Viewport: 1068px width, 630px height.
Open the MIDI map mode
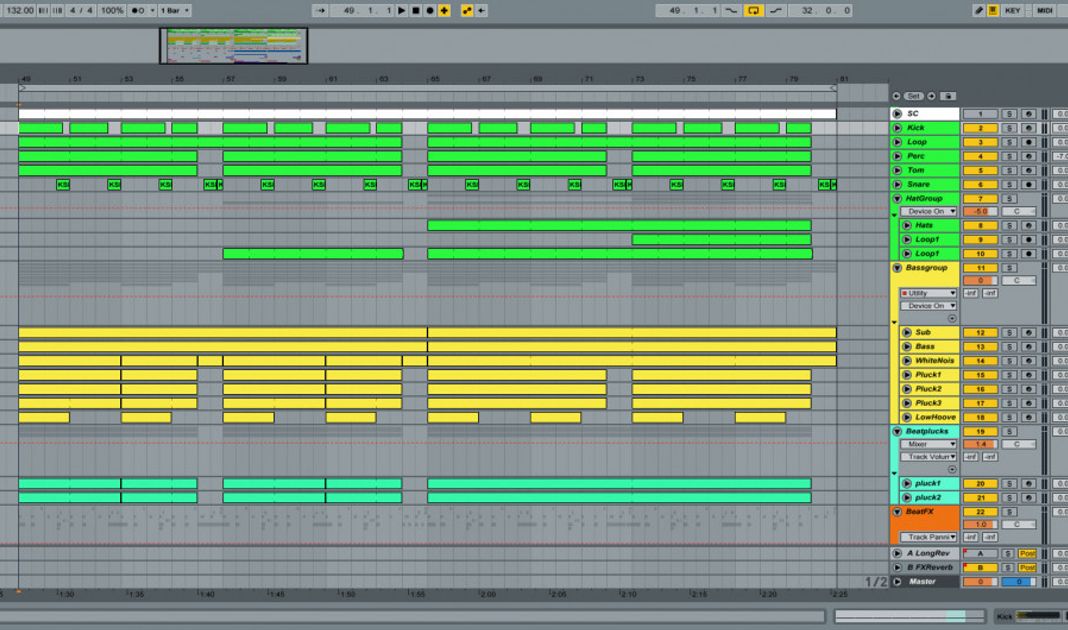(1045, 10)
